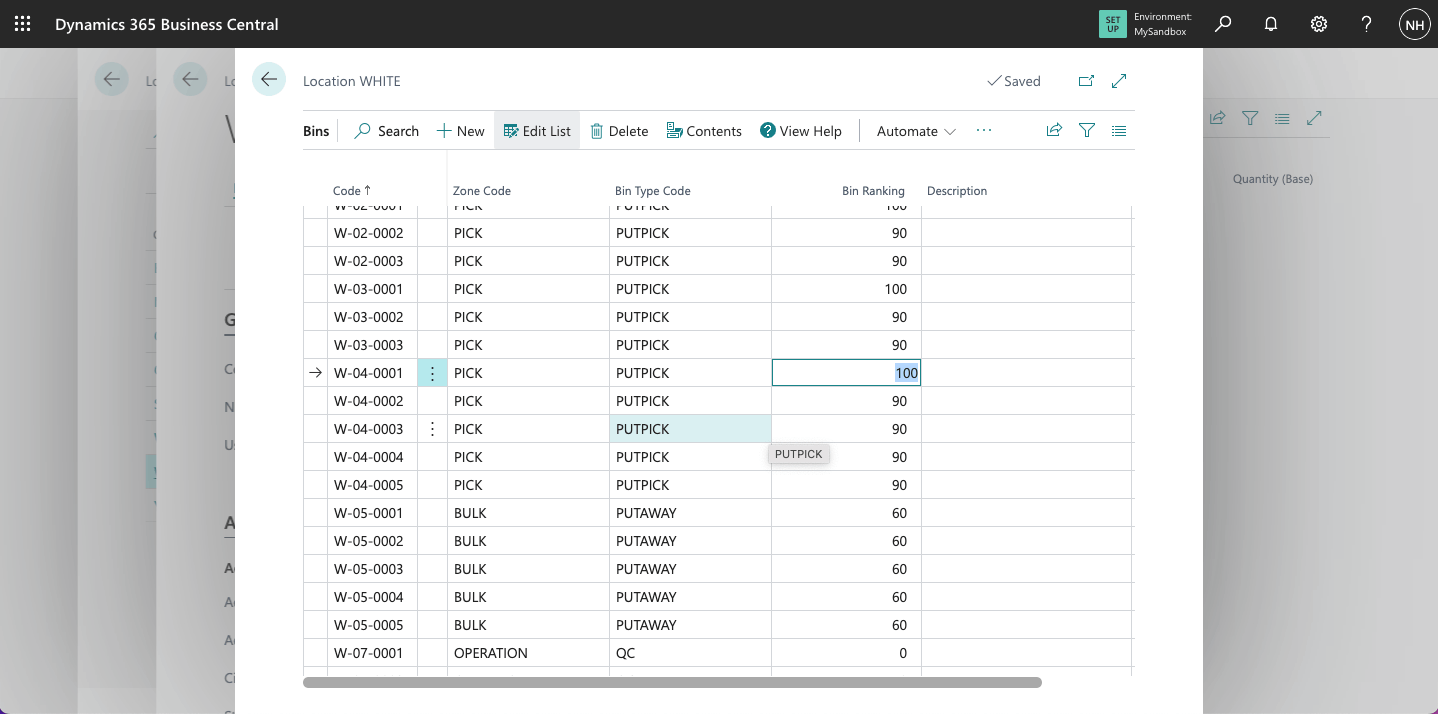Open page in new window icon
The height and width of the screenshot is (714, 1438).
click(1086, 81)
